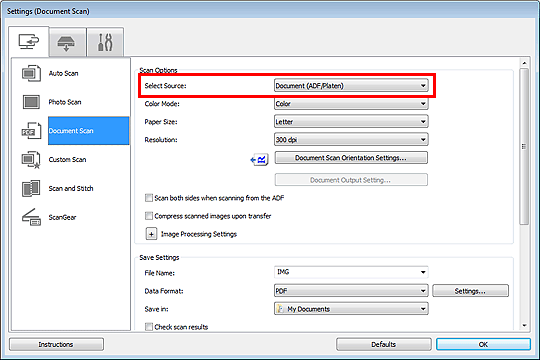540x360 pixels.
Task: Choose Custom Scan from the list
Action: [x=67, y=160]
